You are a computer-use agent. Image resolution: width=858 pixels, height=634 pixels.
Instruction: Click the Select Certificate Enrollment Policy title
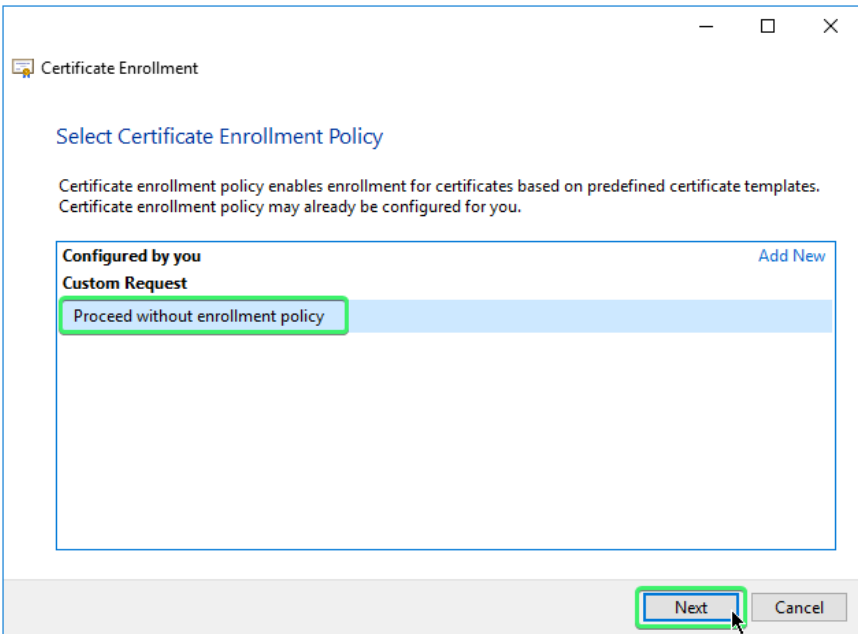(x=219, y=137)
